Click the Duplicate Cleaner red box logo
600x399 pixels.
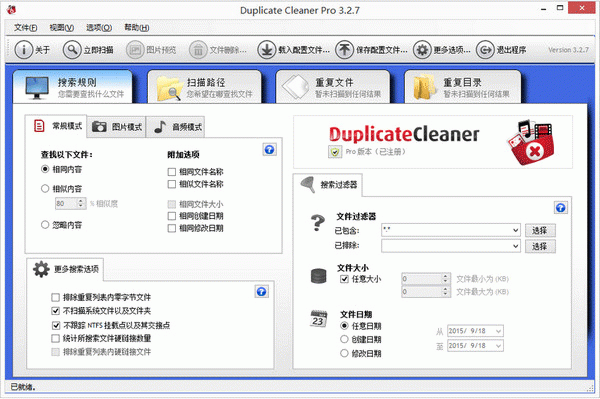531,142
